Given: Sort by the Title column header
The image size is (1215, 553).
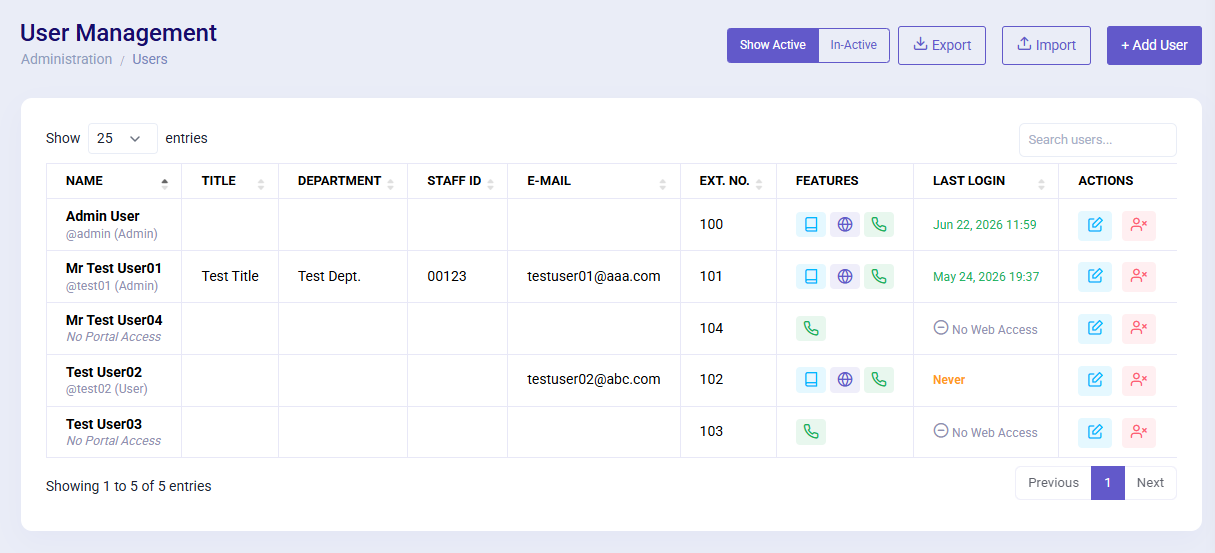Looking at the screenshot, I should pyautogui.click(x=230, y=181).
